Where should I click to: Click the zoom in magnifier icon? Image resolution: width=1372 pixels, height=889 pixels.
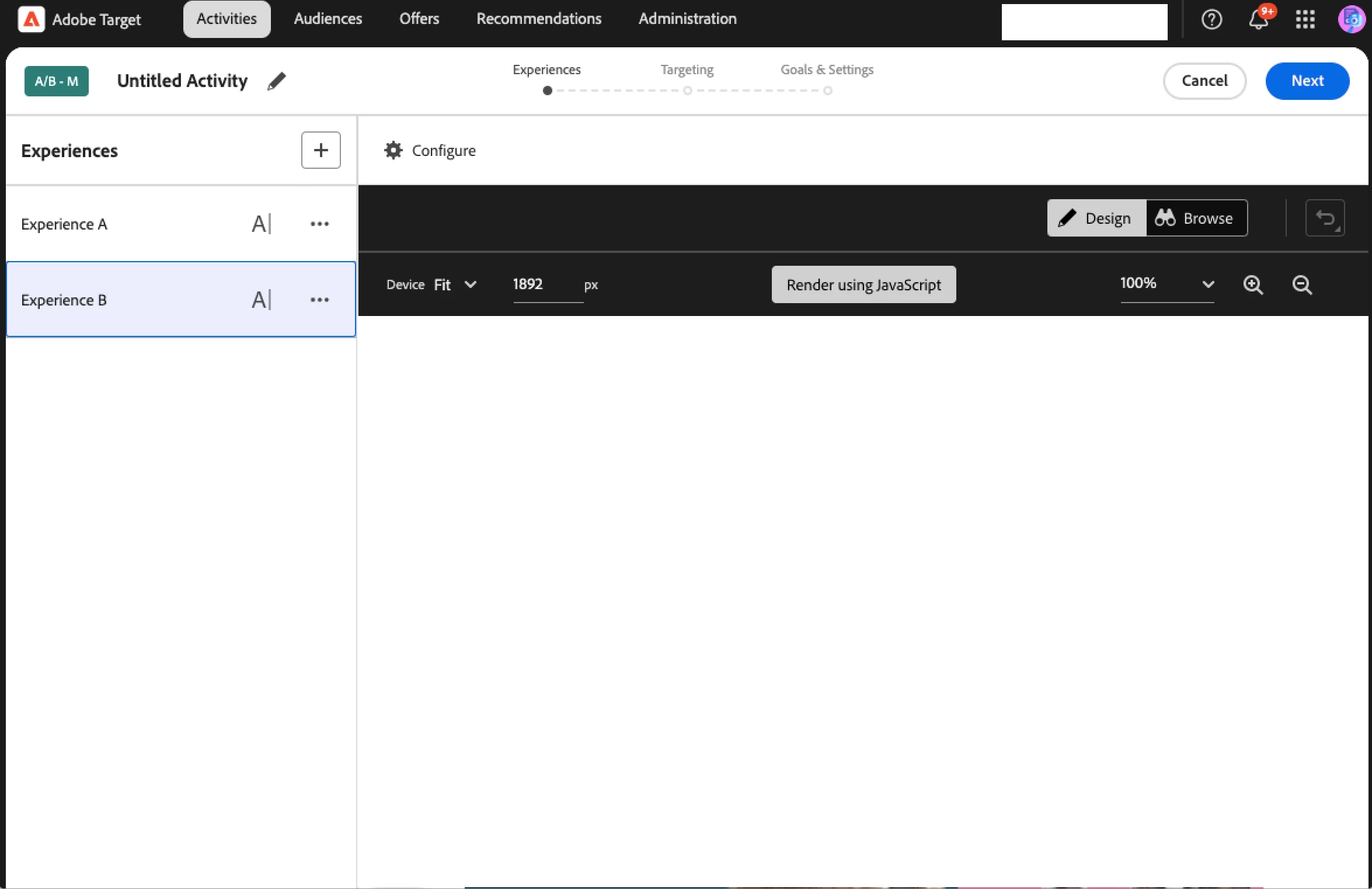[x=1253, y=284]
